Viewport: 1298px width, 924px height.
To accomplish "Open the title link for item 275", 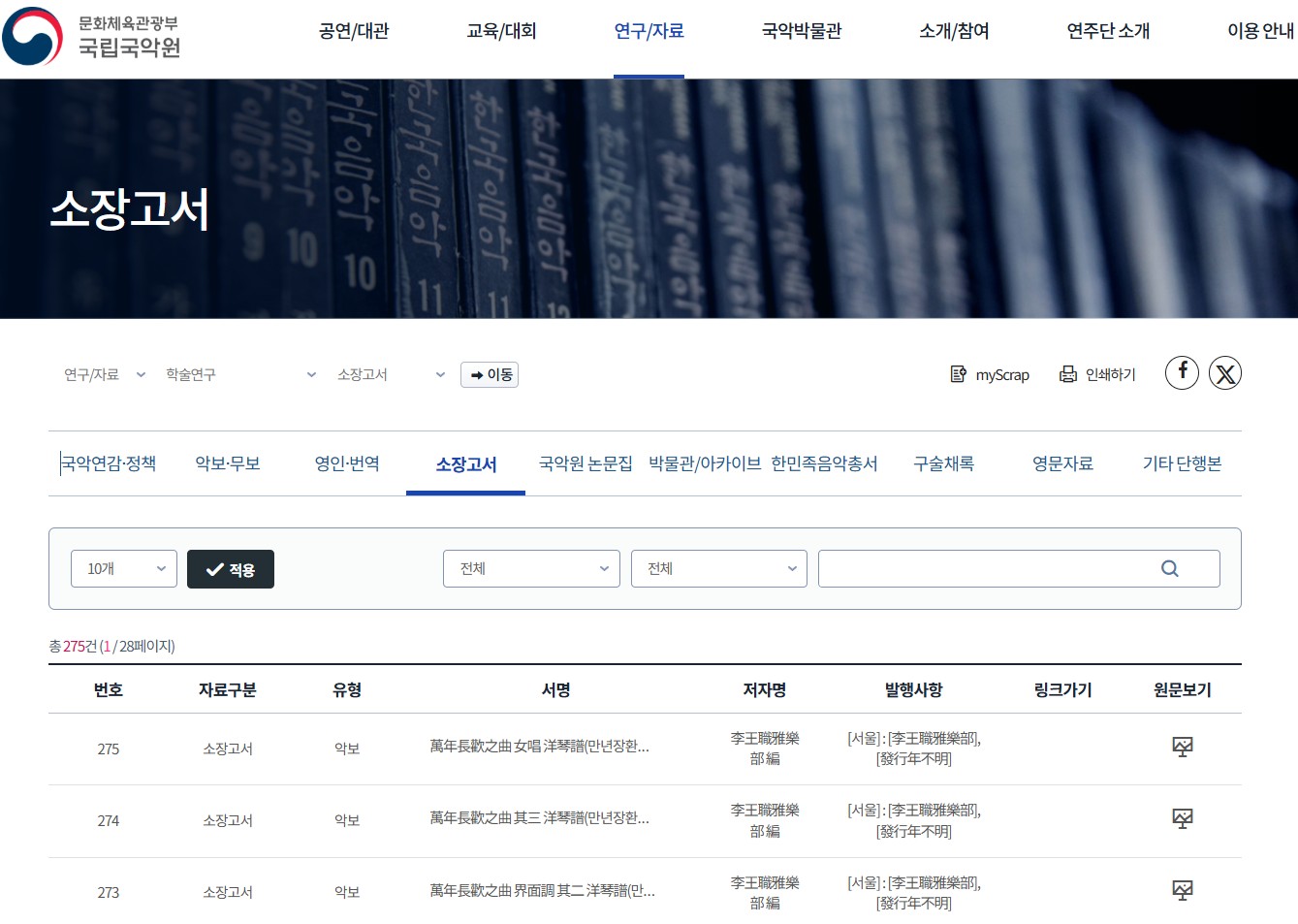I will [539, 747].
